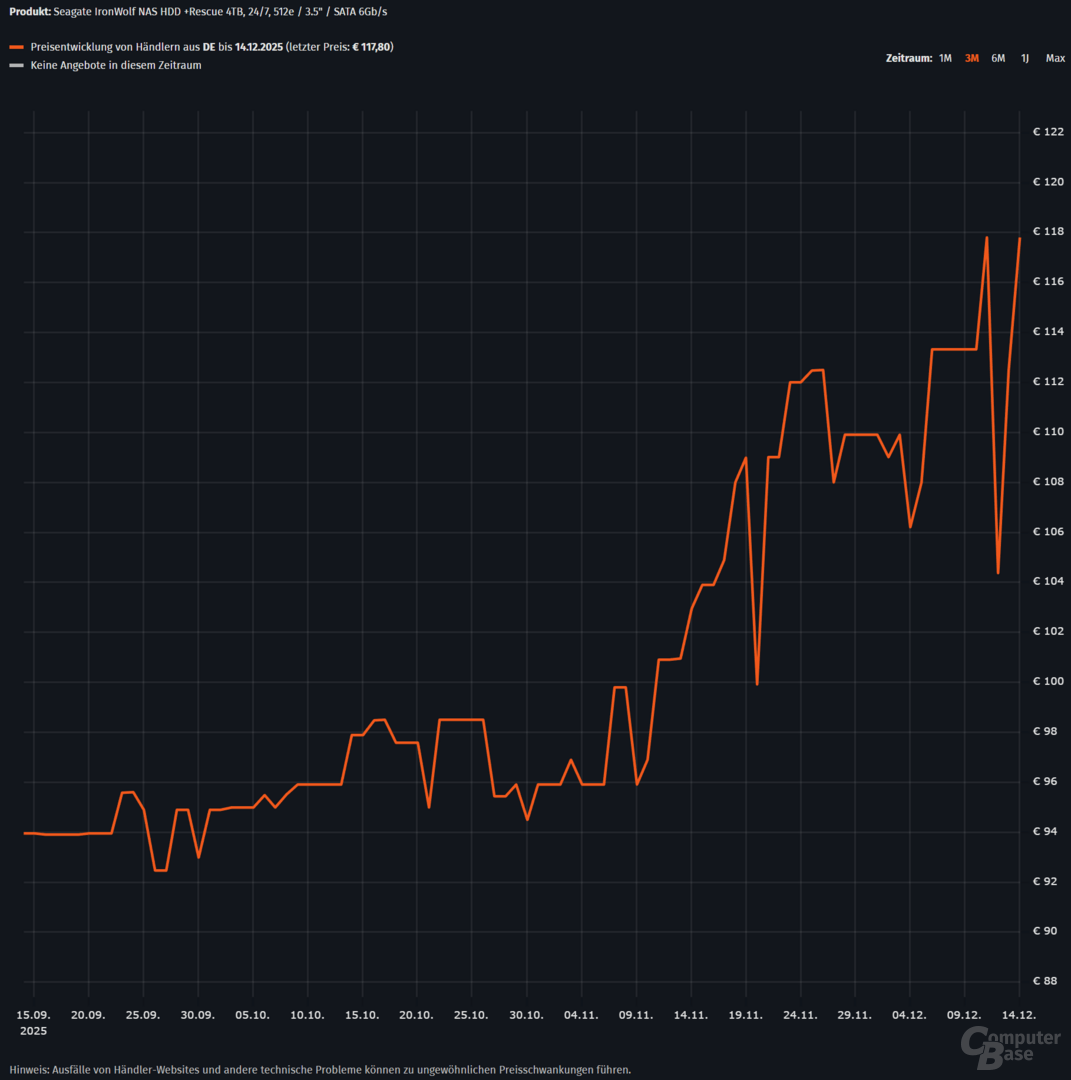The width and height of the screenshot is (1071, 1080).
Task: Click the Hinweis note below the chart
Action: pyautogui.click(x=320, y=1069)
